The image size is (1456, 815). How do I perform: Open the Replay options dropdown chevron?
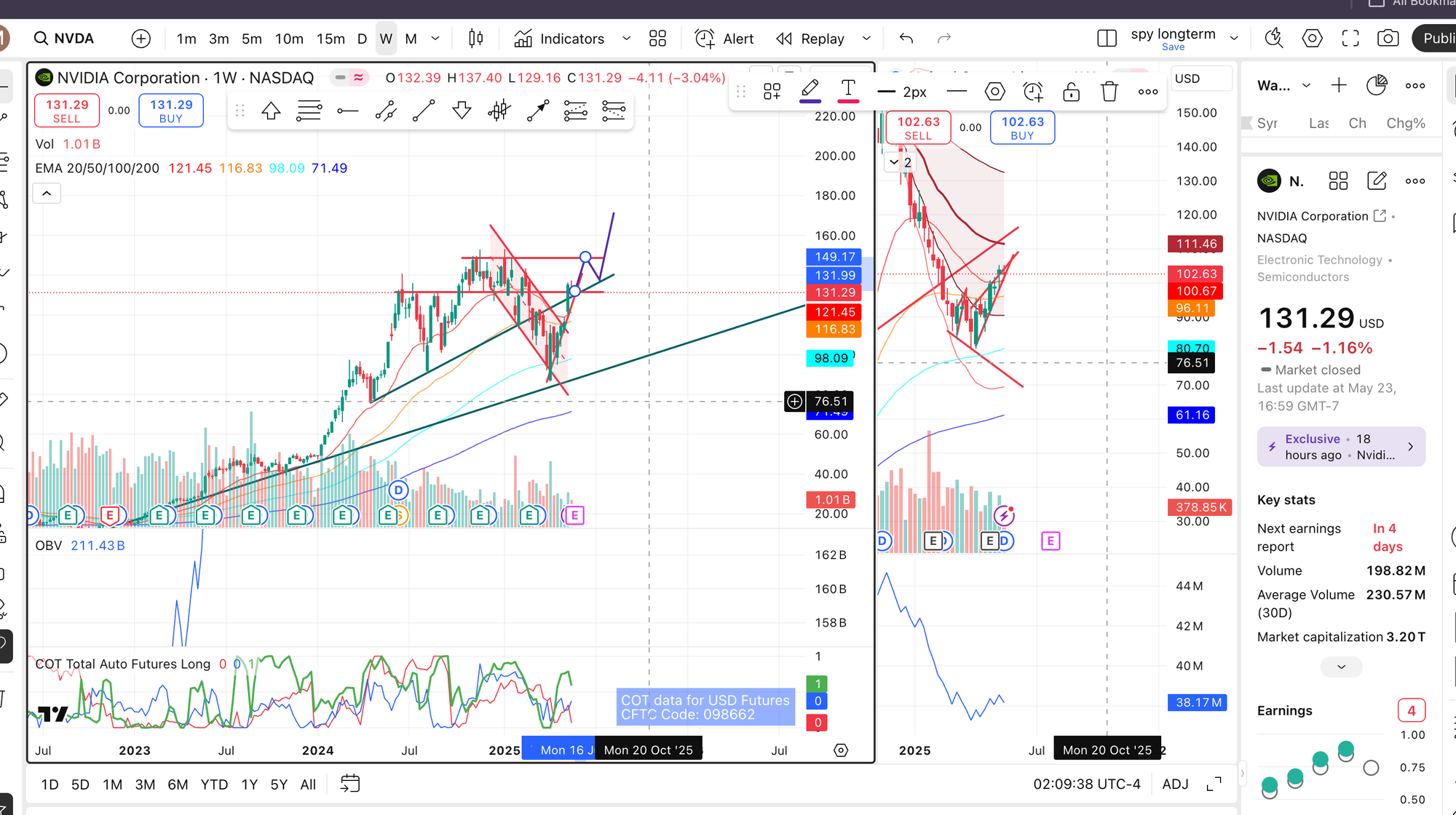(866, 39)
